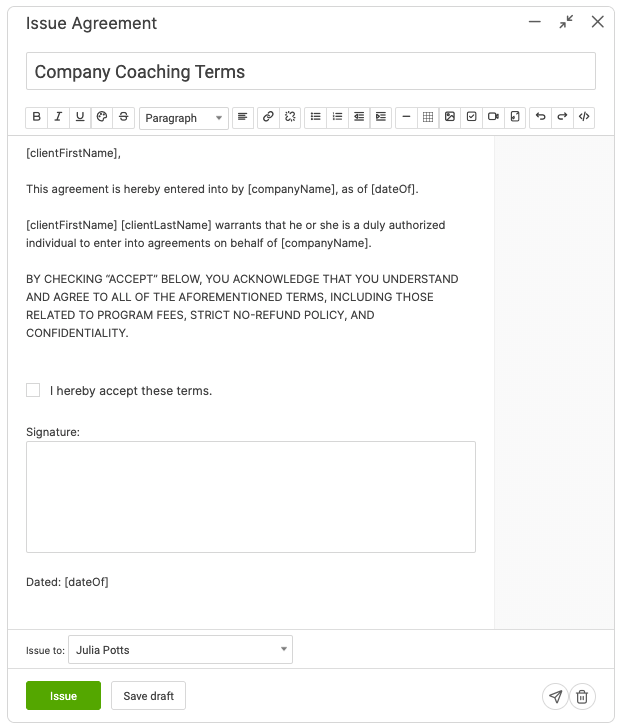The height and width of the screenshot is (728, 619).
Task: Click the underline toolbar icon
Action: click(x=80, y=117)
